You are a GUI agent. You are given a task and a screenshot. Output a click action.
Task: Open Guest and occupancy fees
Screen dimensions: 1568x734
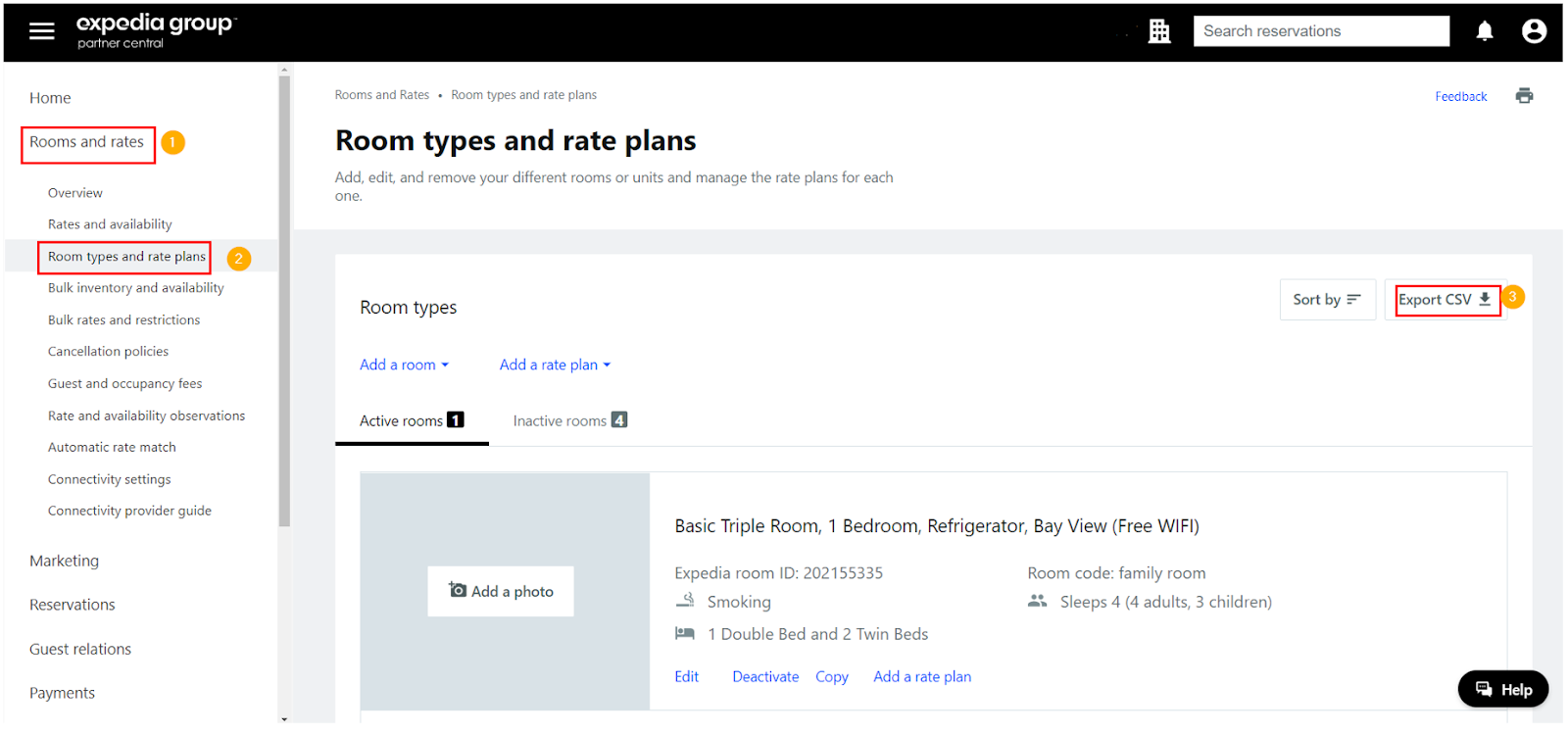tap(124, 384)
